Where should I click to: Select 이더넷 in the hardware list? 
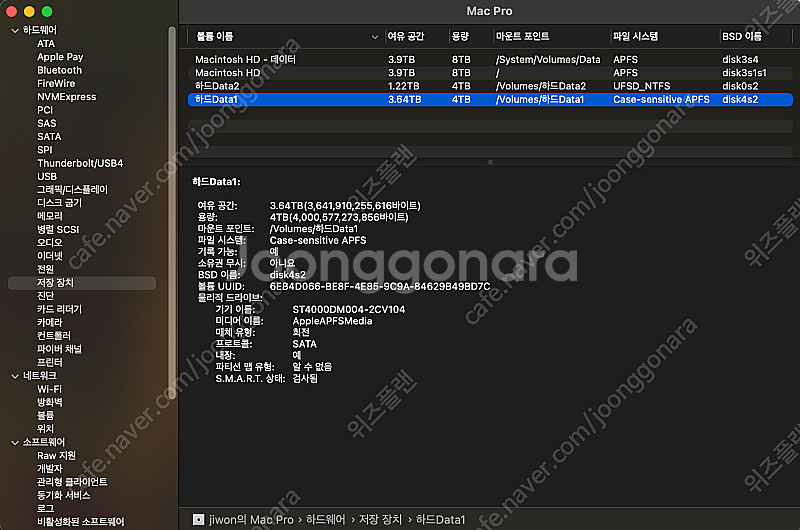click(x=49, y=256)
